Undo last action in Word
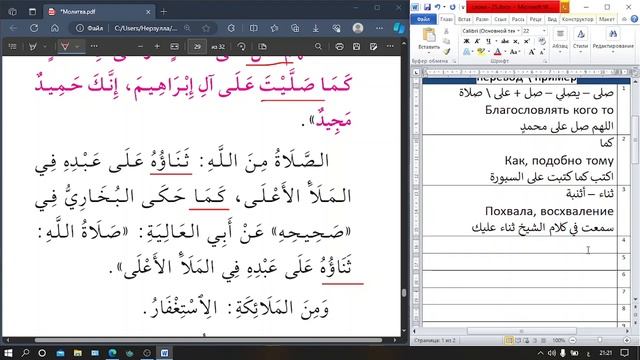This screenshot has width=640, height=360. pos(438,7)
